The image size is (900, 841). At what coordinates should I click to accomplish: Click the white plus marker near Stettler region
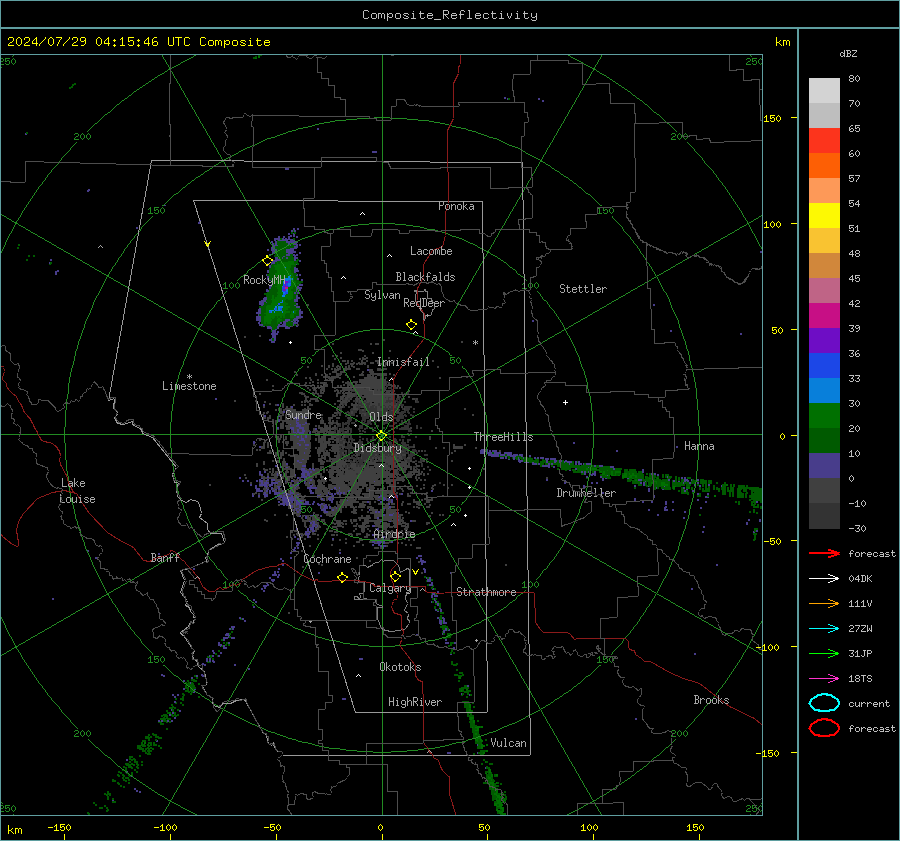click(x=565, y=402)
